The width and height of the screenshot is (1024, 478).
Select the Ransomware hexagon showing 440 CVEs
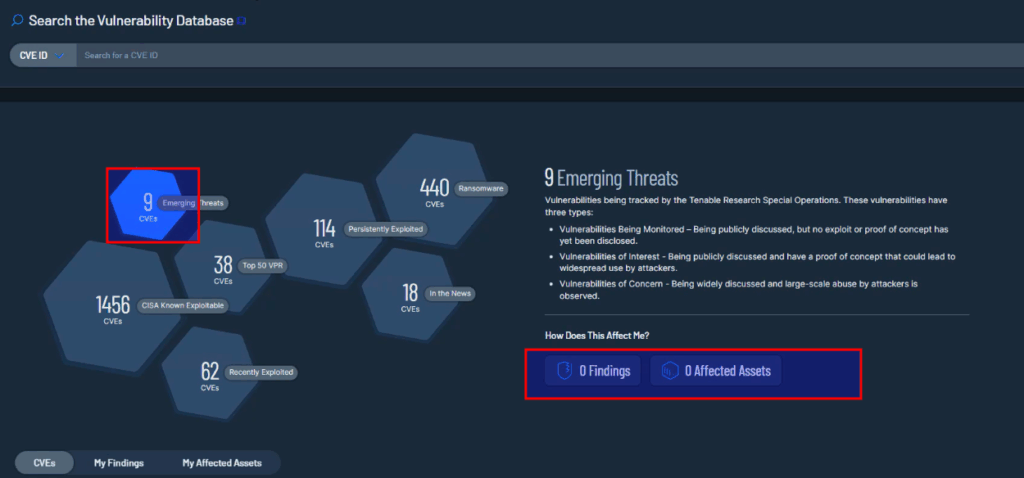(434, 190)
